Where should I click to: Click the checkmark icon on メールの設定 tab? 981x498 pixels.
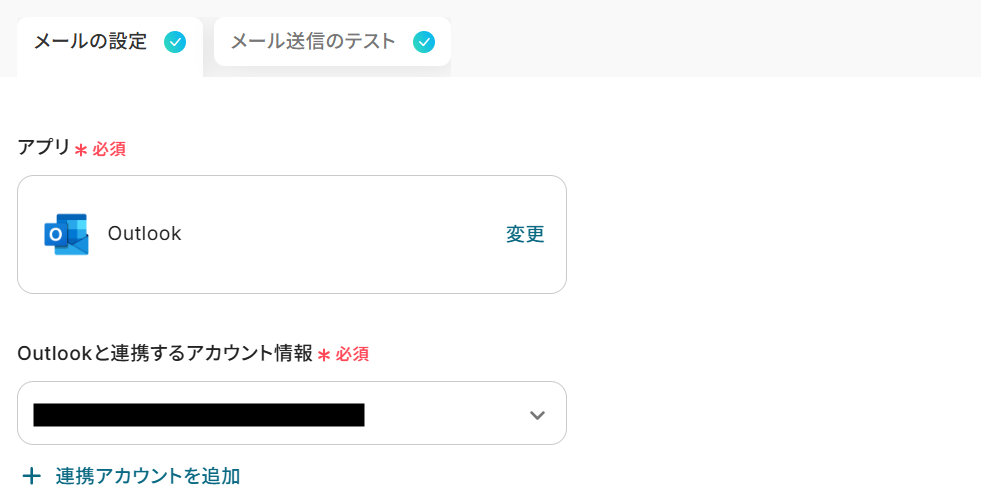pyautogui.click(x=175, y=42)
